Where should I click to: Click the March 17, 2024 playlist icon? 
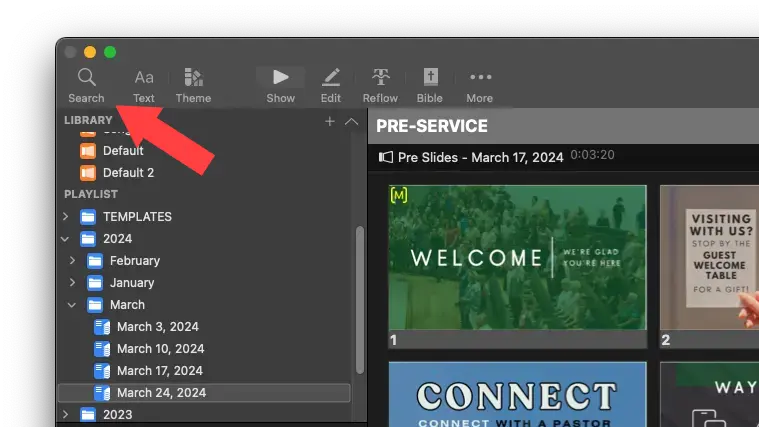click(x=102, y=371)
